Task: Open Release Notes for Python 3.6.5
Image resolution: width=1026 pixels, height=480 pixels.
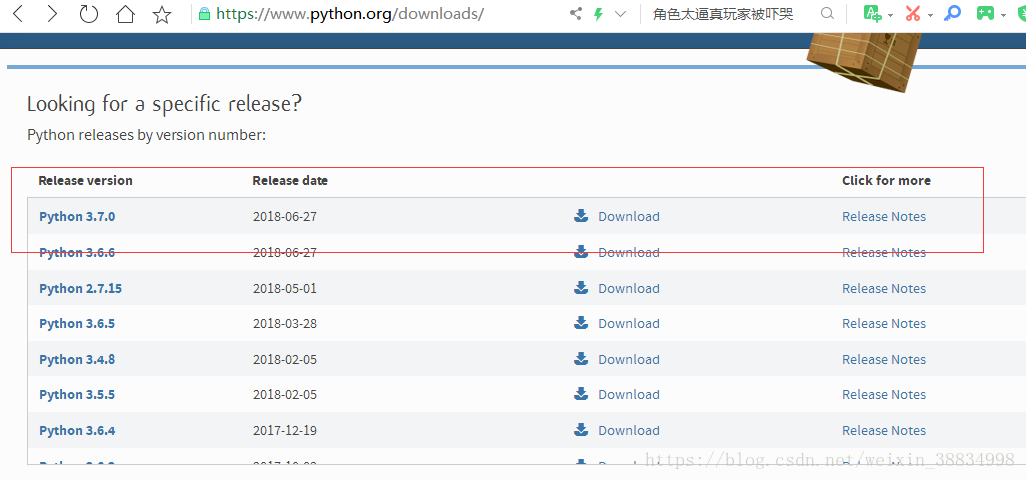Action: 884,324
